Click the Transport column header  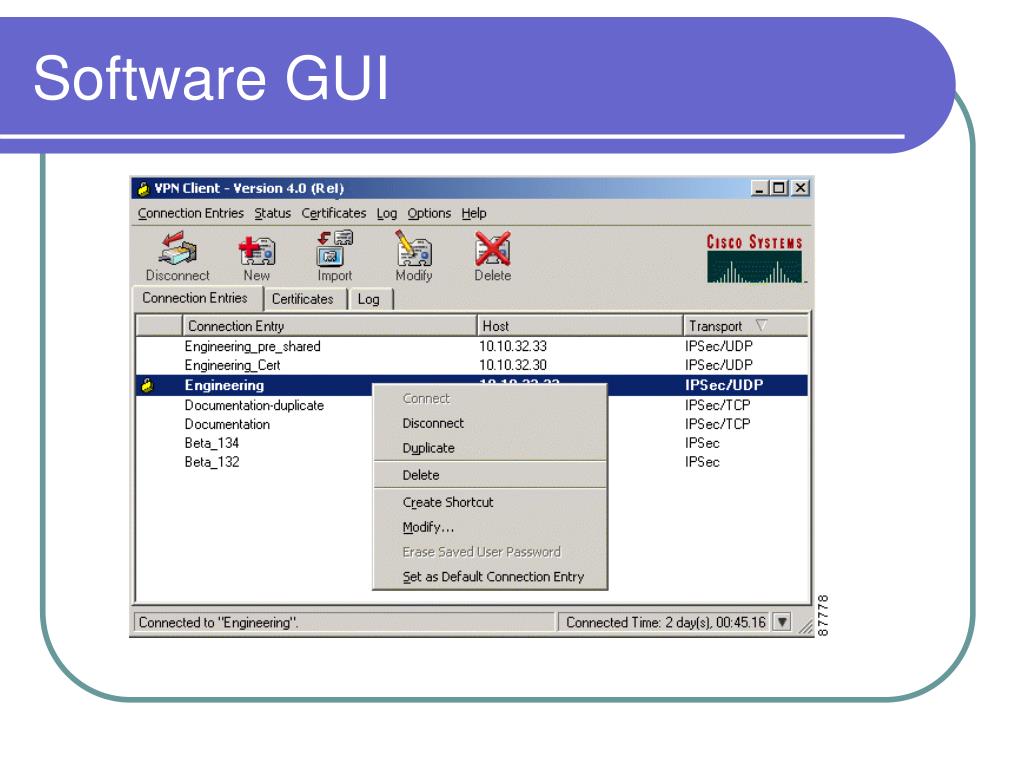(x=745, y=325)
